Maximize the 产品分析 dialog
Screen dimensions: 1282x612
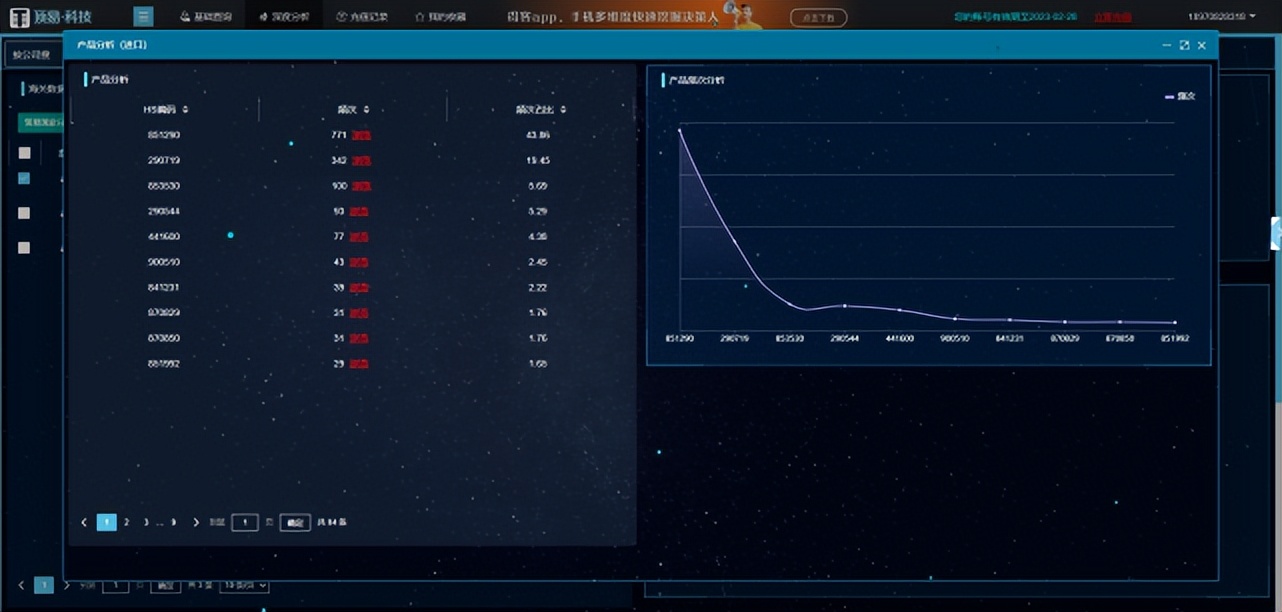(1184, 45)
